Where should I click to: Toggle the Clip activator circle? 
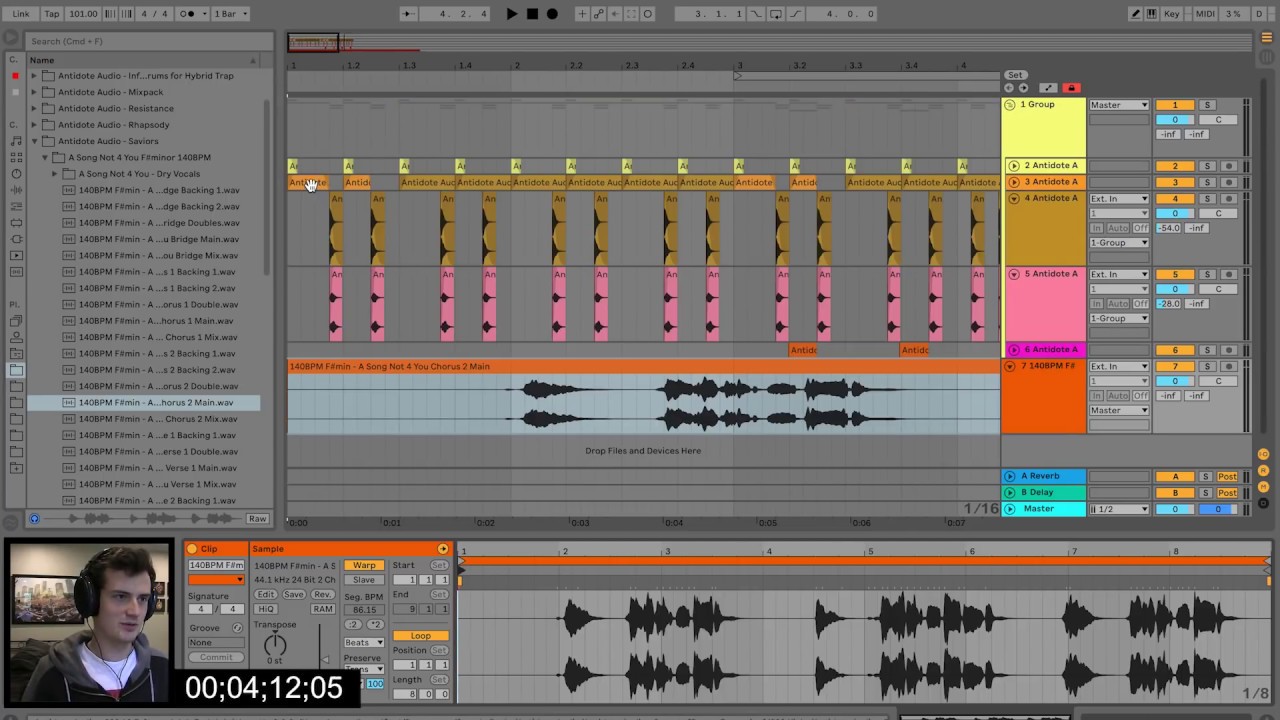tap(192, 549)
